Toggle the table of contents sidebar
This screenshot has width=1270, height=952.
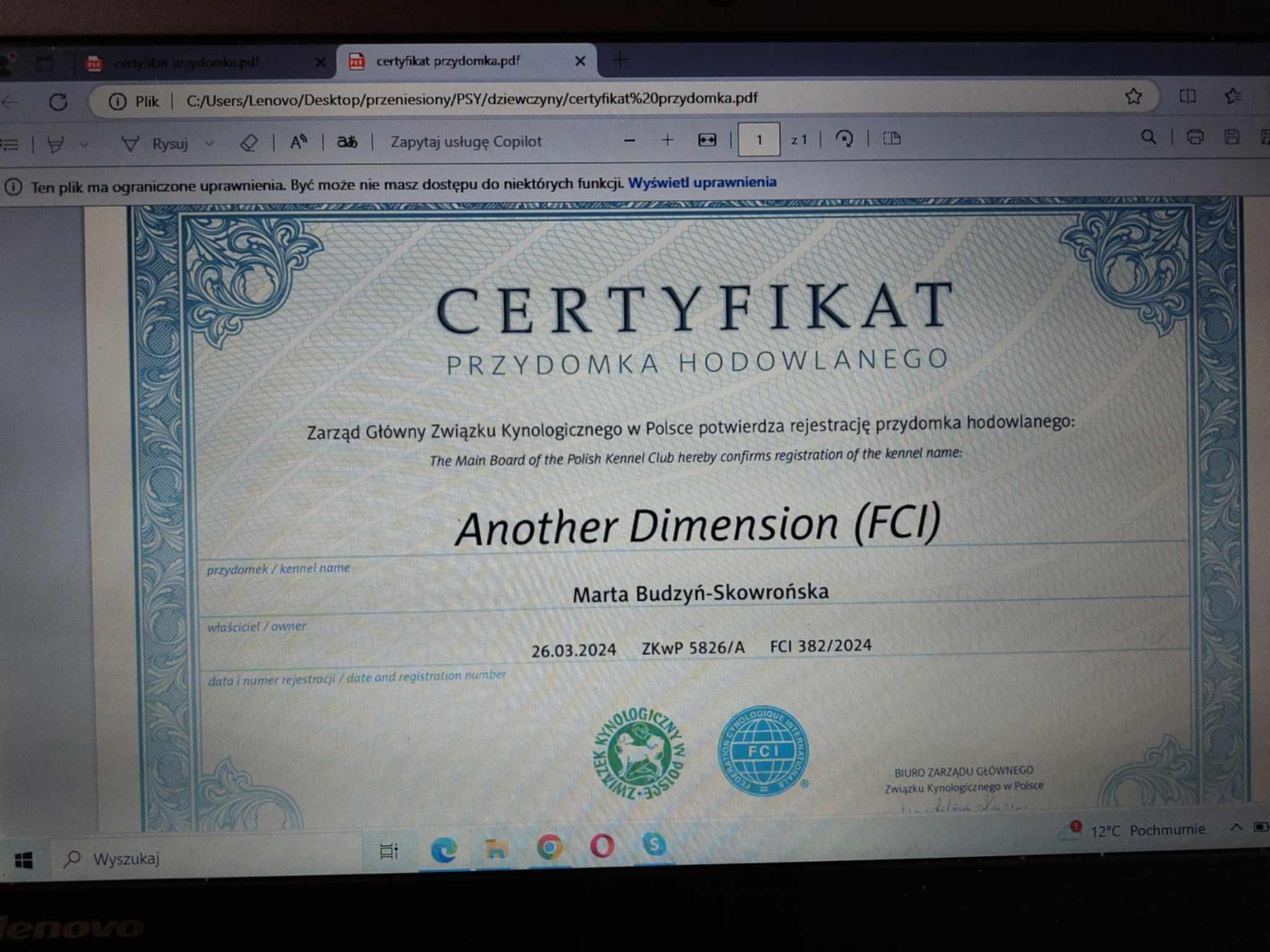pyautogui.click(x=10, y=145)
